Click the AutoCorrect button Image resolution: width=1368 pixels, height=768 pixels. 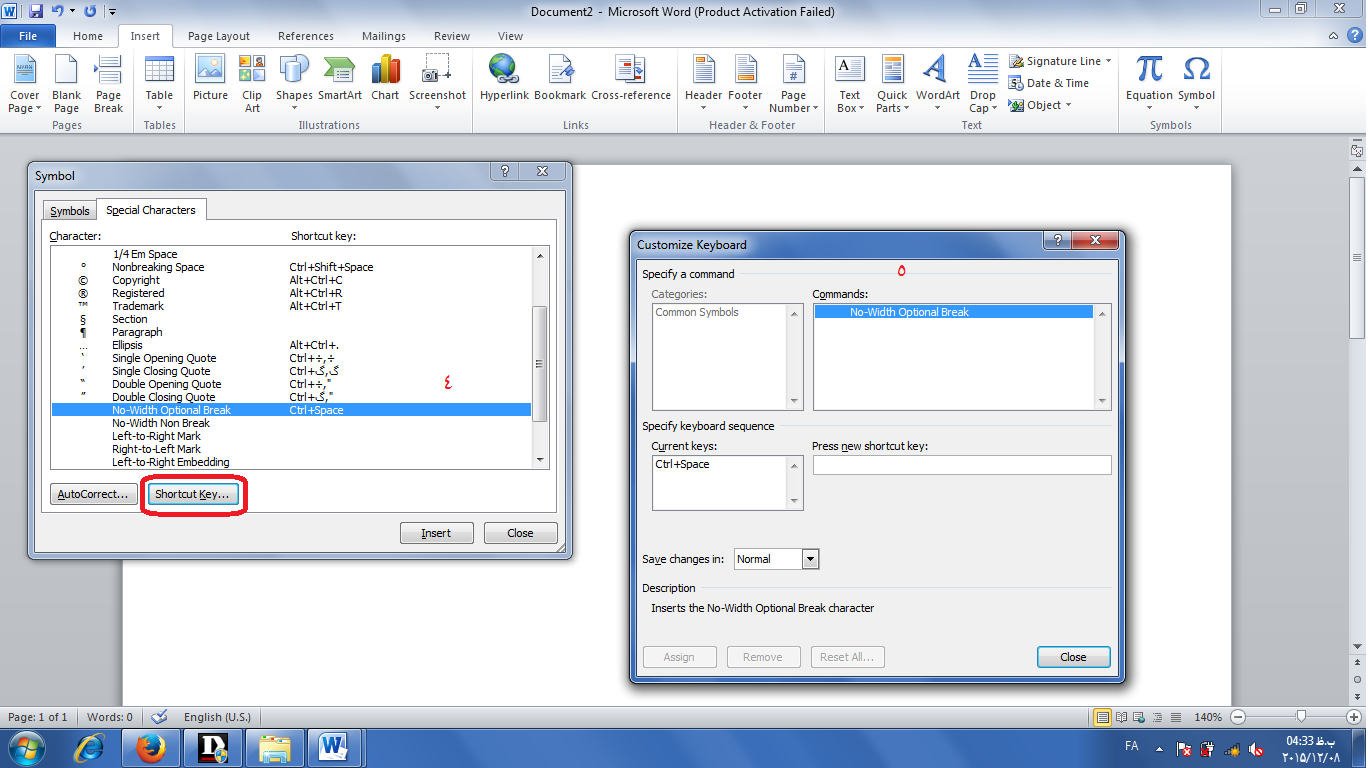coord(93,494)
